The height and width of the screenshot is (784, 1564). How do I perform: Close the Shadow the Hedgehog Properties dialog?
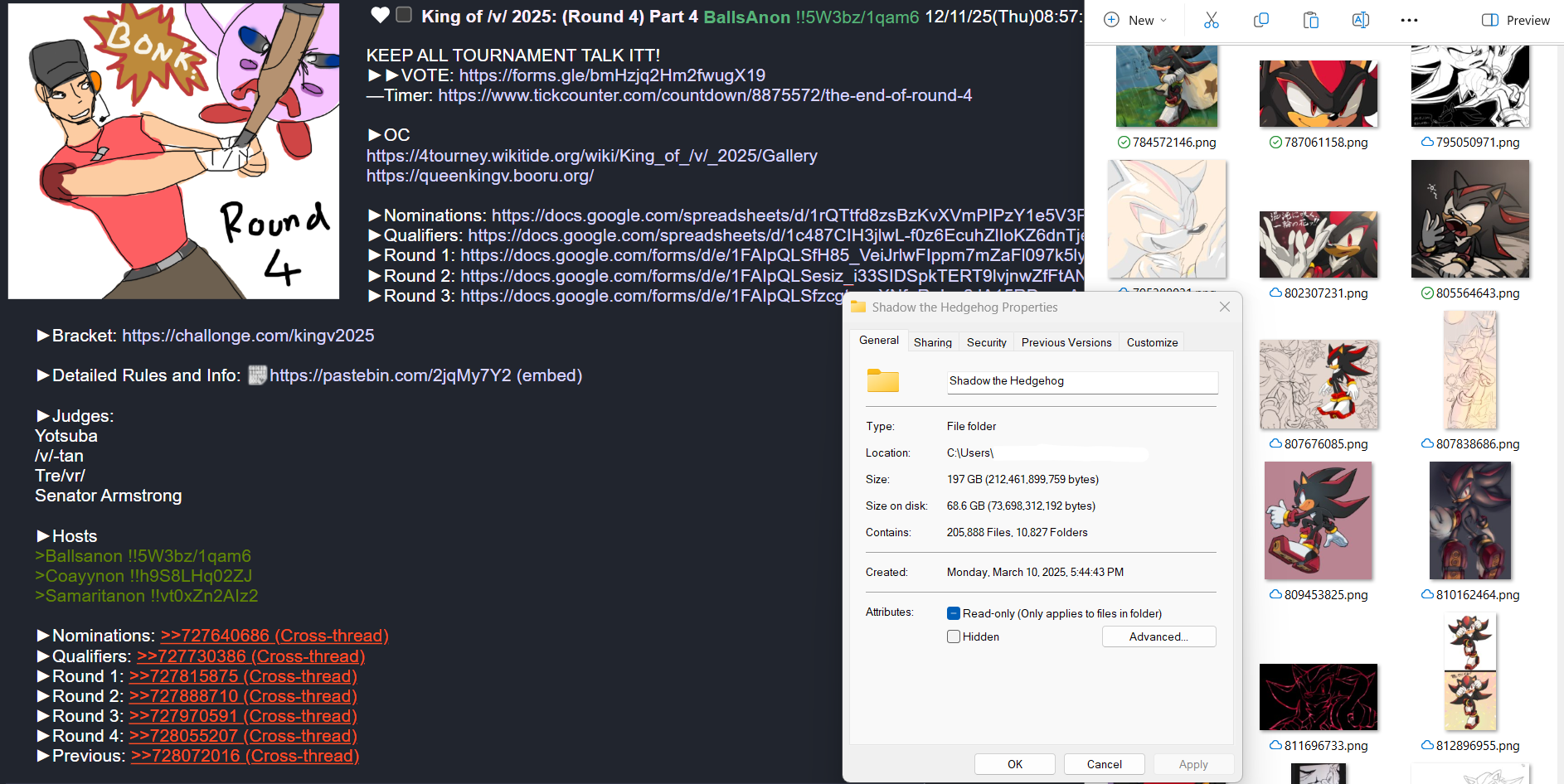[x=1225, y=307]
